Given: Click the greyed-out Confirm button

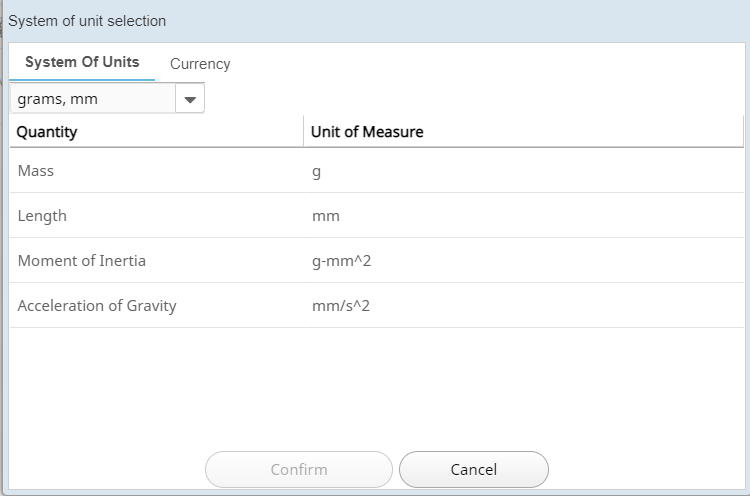Looking at the screenshot, I should click(x=298, y=469).
